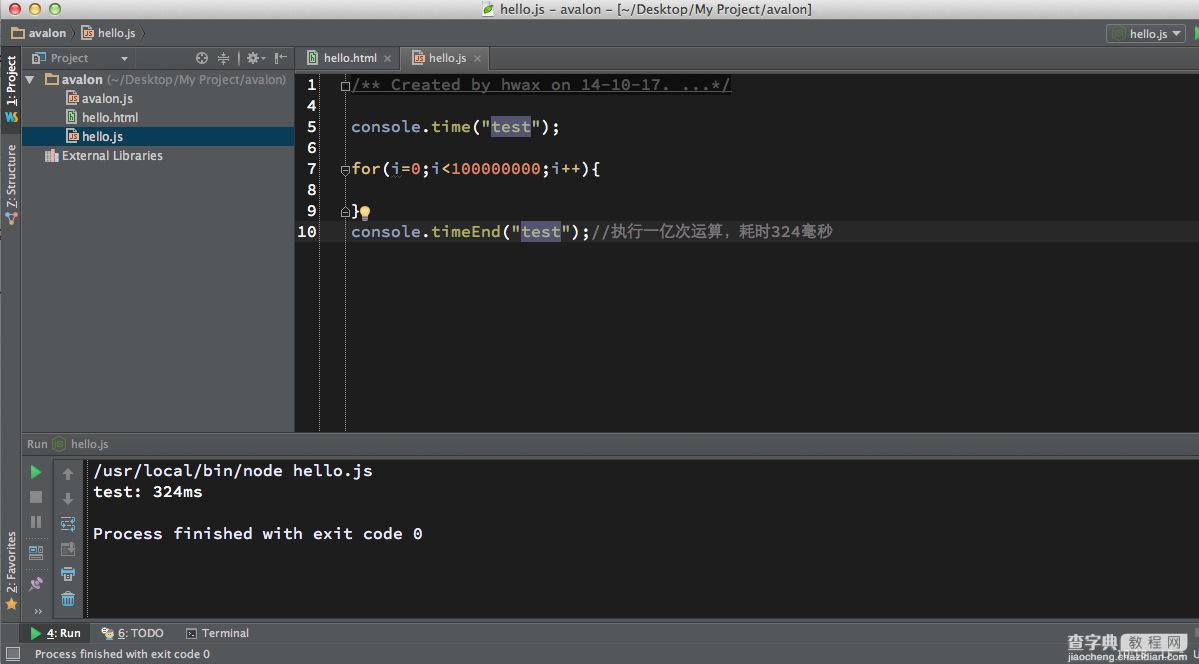Close the hello.js editor tab
The image size is (1199, 664).
click(478, 58)
